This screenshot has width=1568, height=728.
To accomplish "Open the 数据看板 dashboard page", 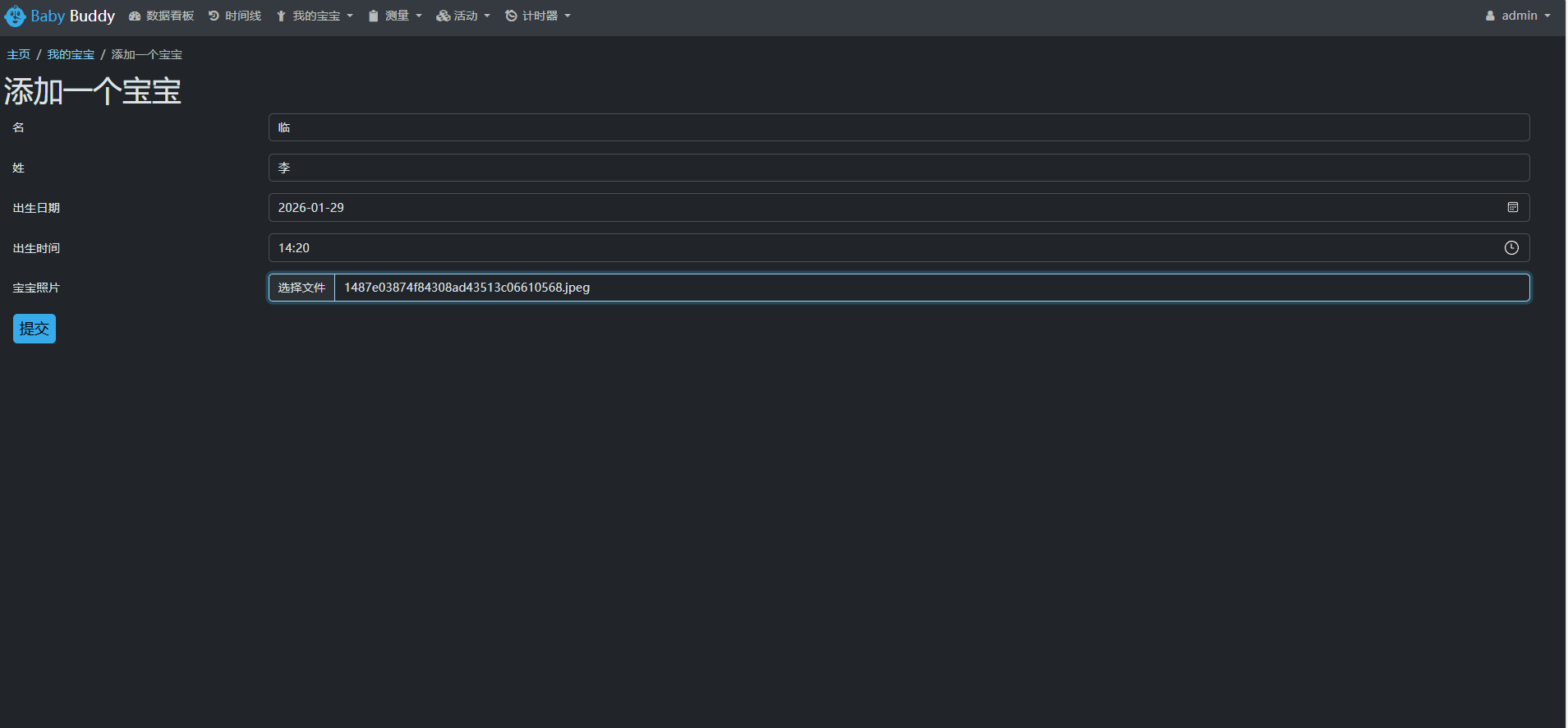I will [162, 16].
